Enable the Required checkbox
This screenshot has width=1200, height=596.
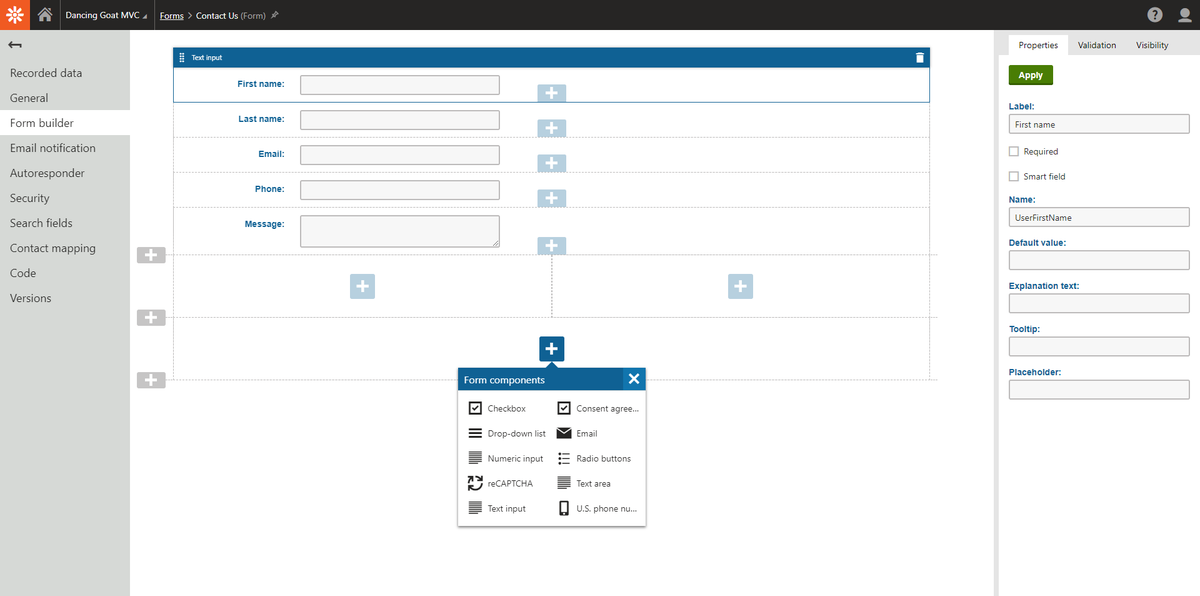[x=1013, y=151]
